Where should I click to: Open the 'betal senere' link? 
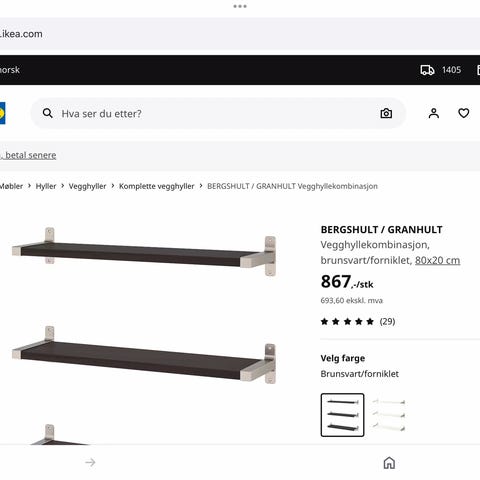pos(28,155)
